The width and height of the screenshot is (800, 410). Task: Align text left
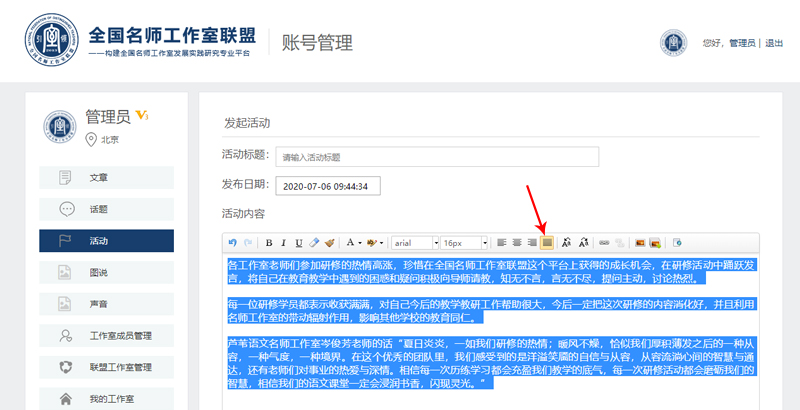(x=502, y=243)
